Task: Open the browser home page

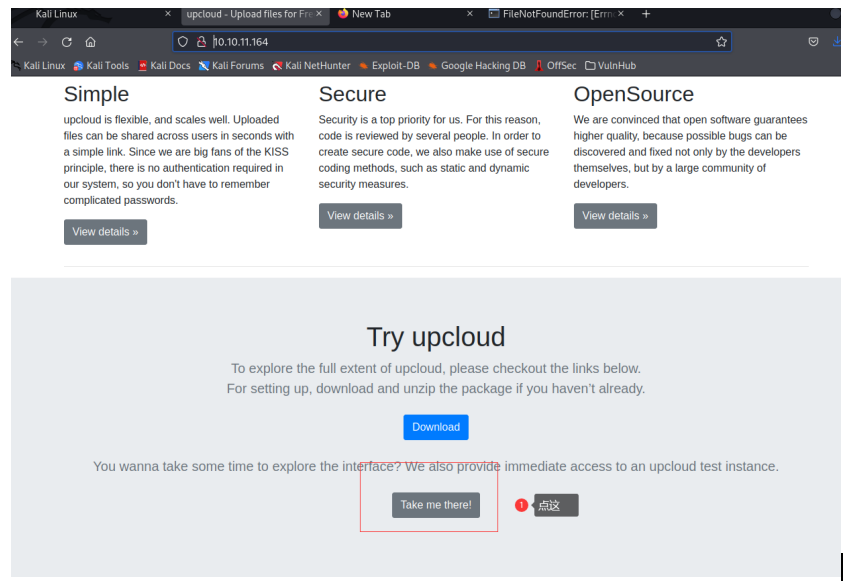Action: (89, 42)
